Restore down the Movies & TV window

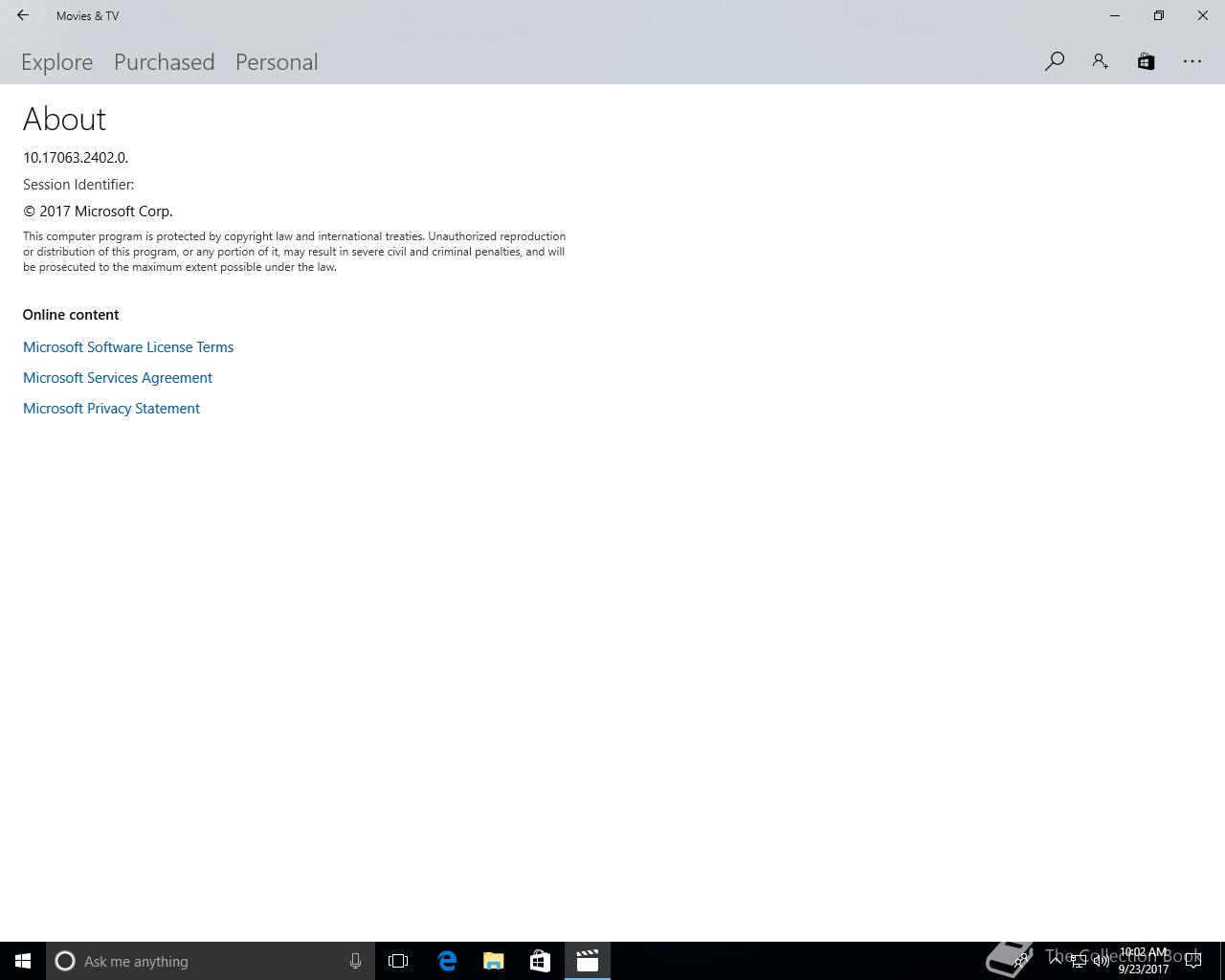[1159, 15]
